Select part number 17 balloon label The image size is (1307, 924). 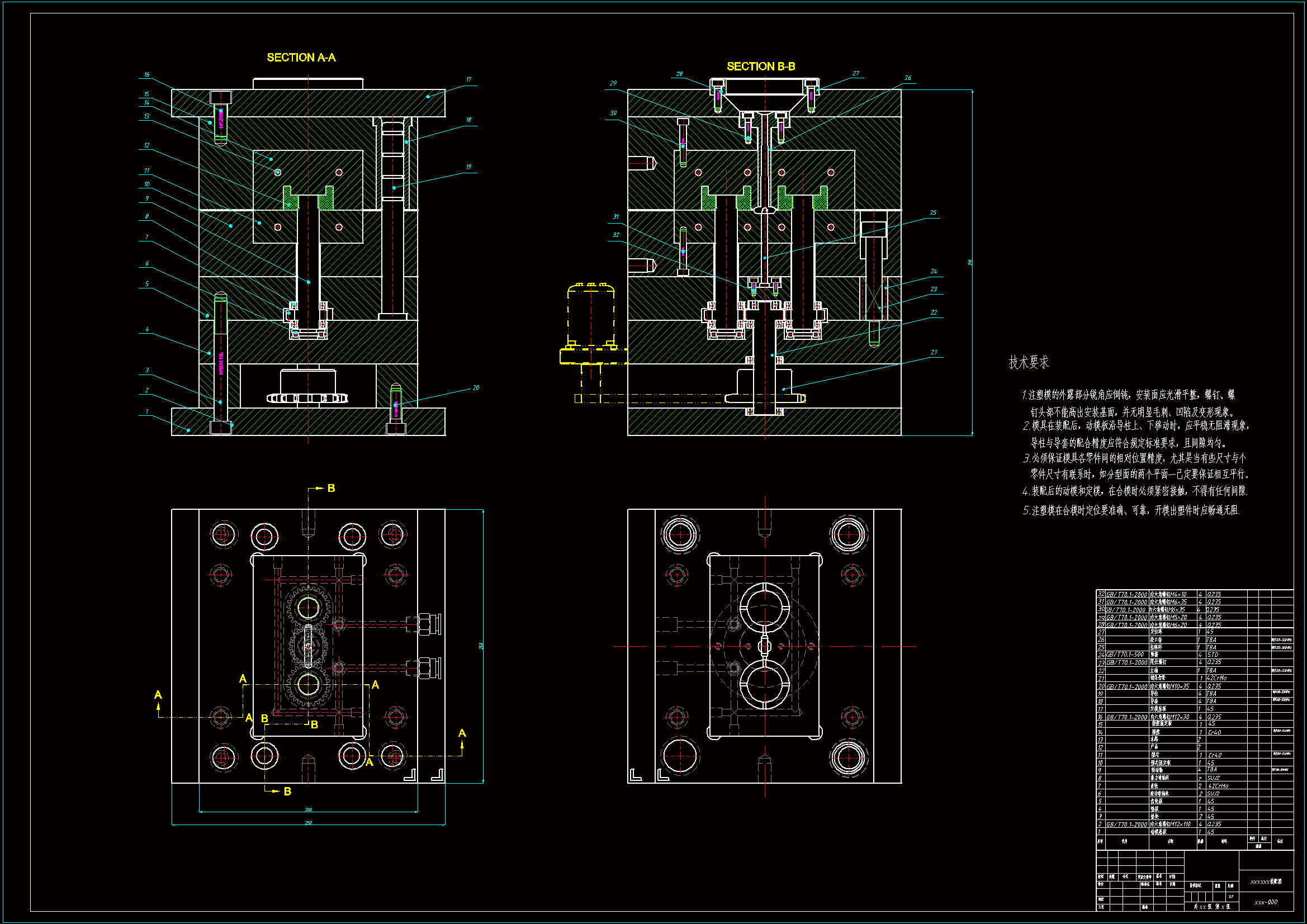click(468, 80)
